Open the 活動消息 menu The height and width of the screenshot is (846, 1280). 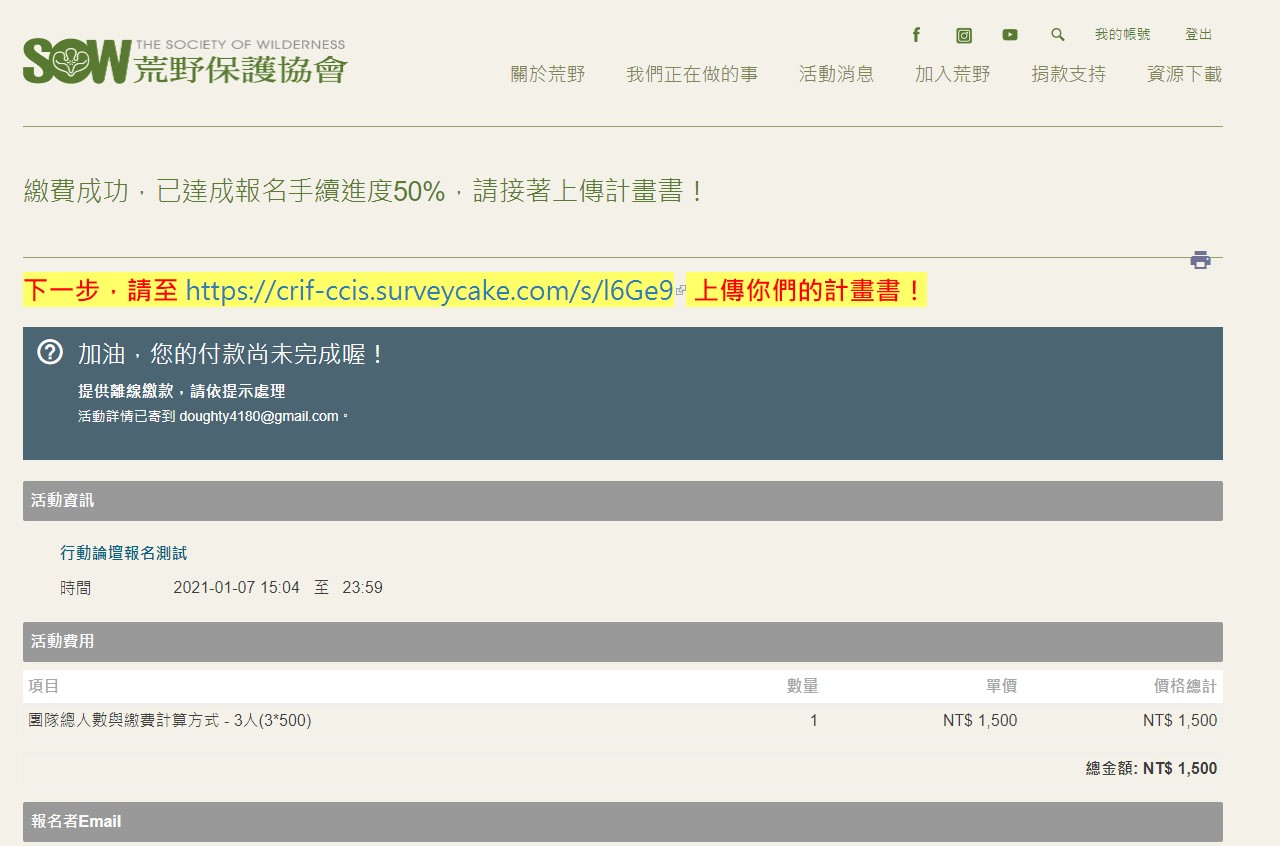(x=836, y=74)
